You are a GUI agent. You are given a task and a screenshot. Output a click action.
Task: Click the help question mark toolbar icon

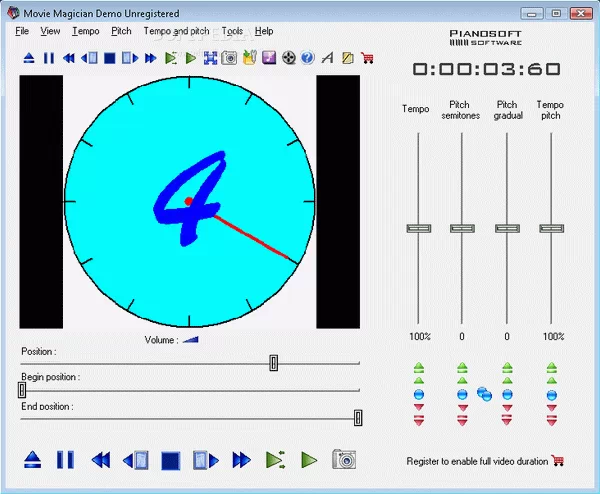click(x=308, y=58)
